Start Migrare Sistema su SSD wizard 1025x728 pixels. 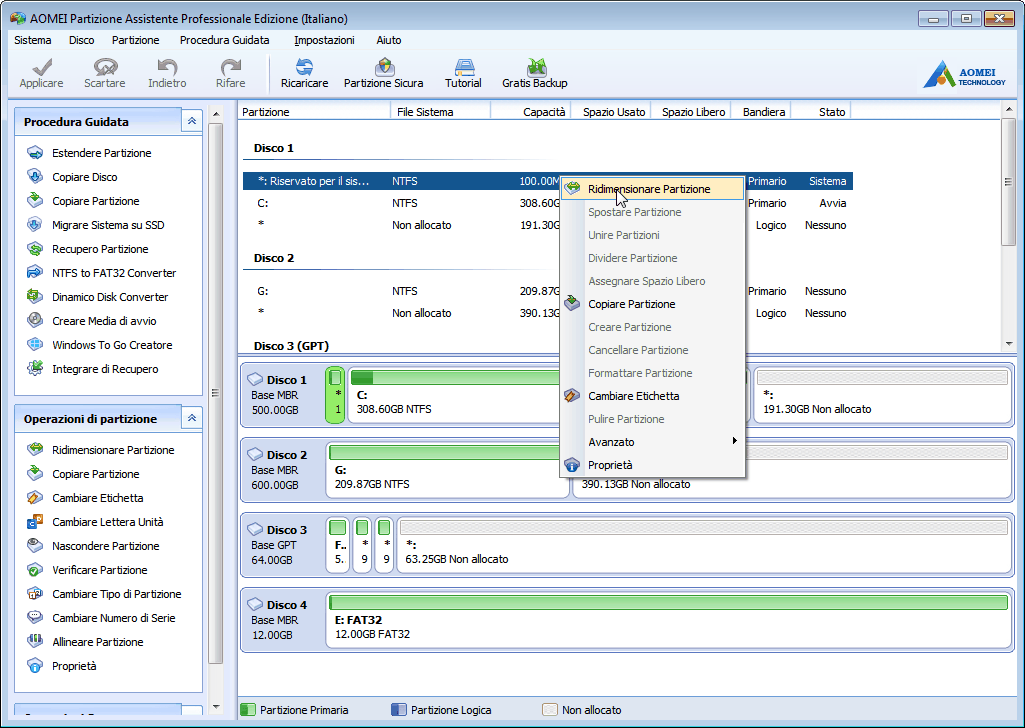point(108,225)
